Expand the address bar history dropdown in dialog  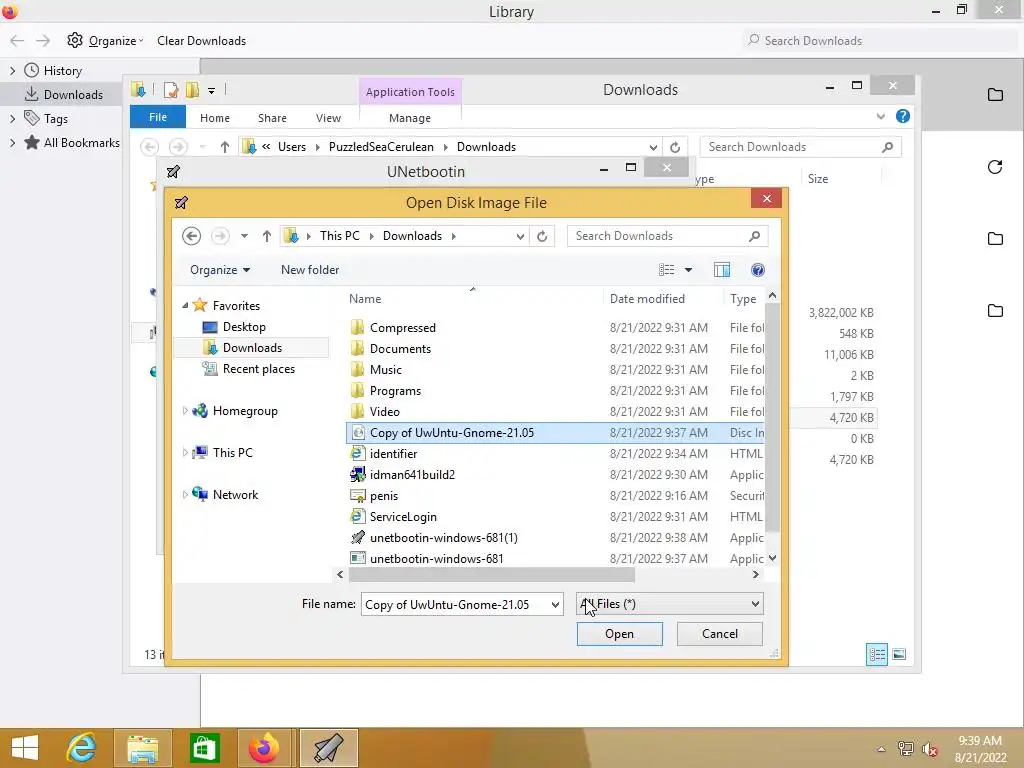(x=520, y=236)
